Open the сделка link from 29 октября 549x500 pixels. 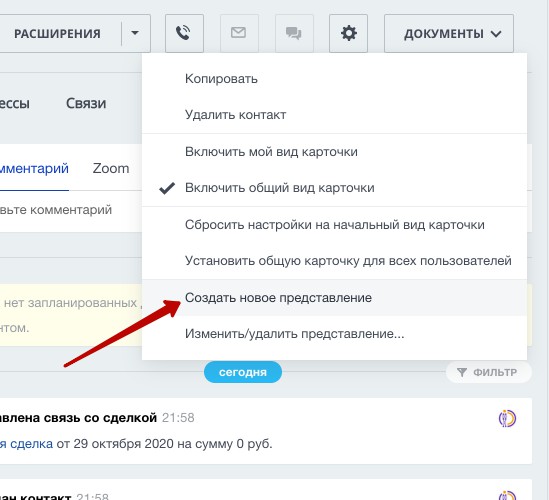pos(26,444)
